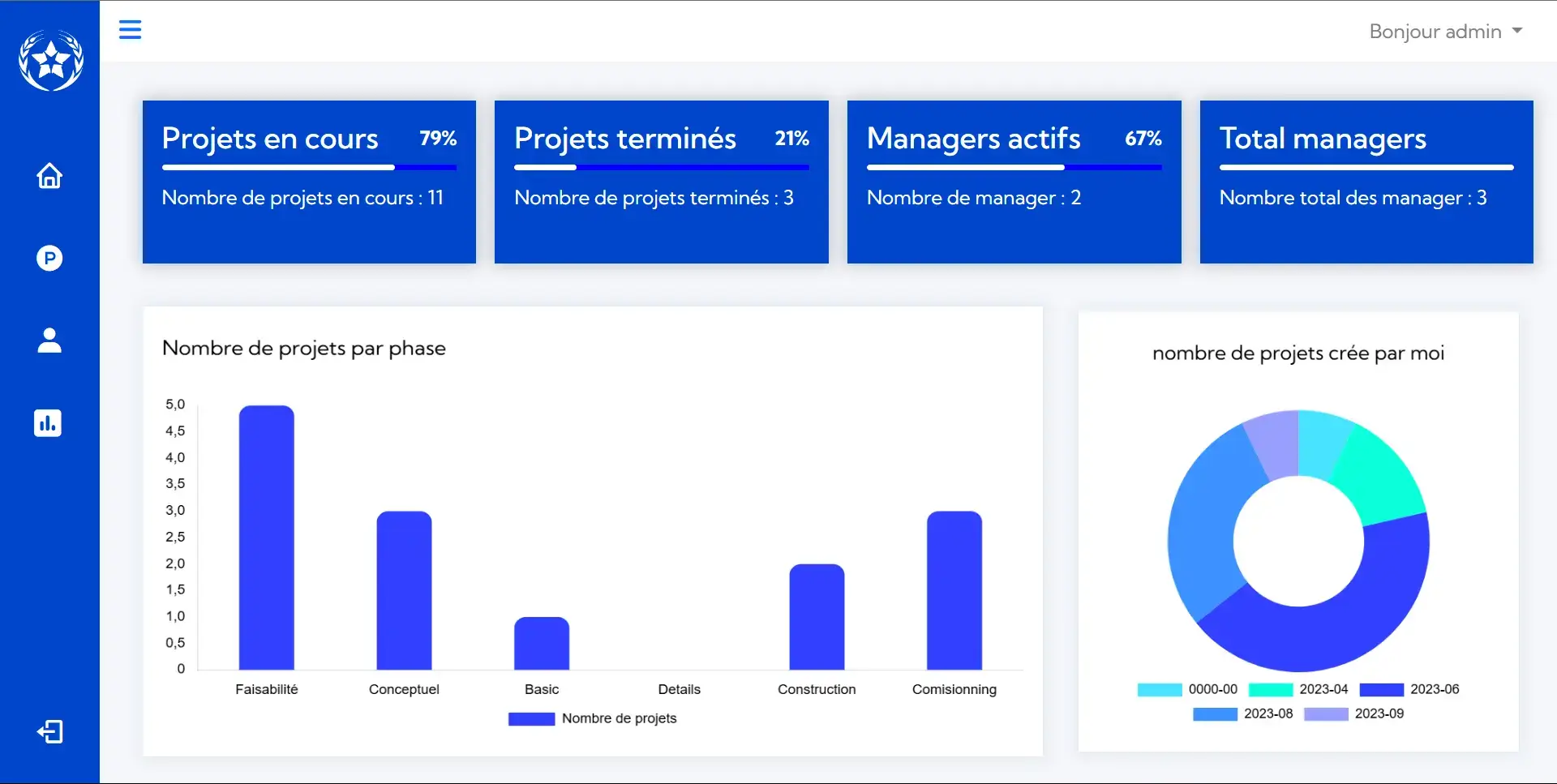Open the statistics chart sidebar icon
The image size is (1557, 784).
pos(48,423)
